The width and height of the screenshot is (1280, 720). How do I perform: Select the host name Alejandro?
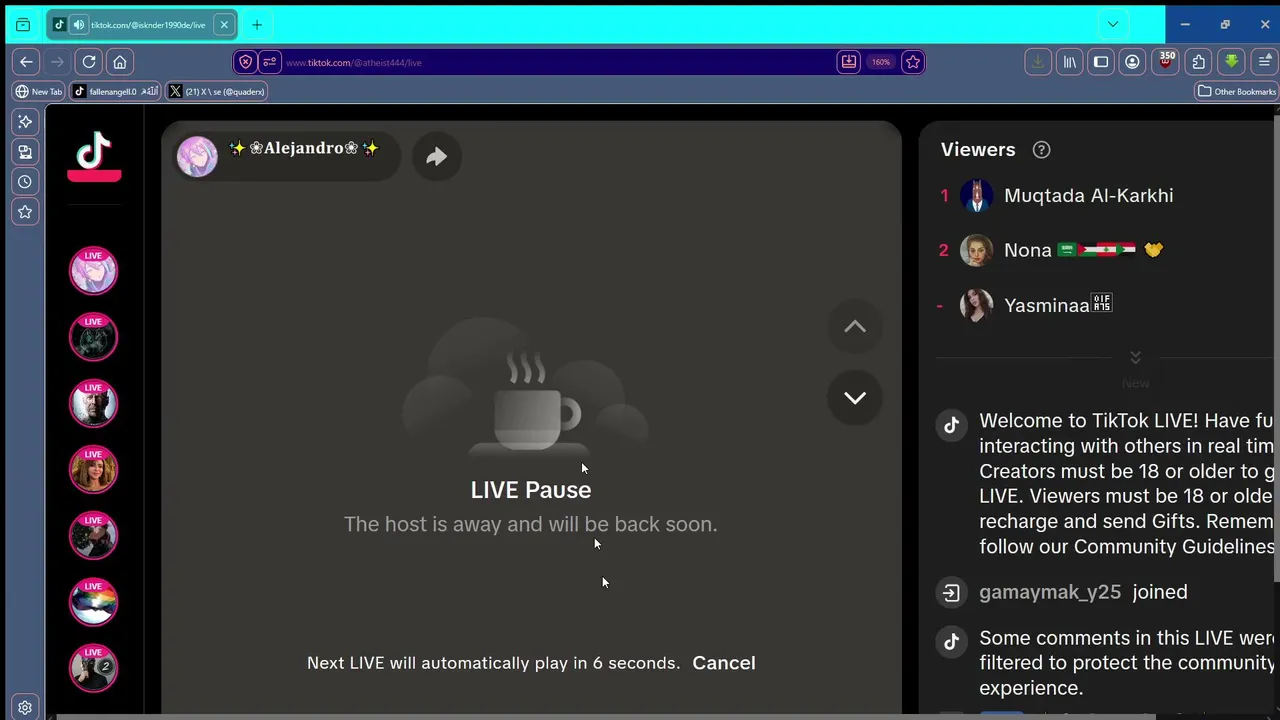click(x=304, y=148)
